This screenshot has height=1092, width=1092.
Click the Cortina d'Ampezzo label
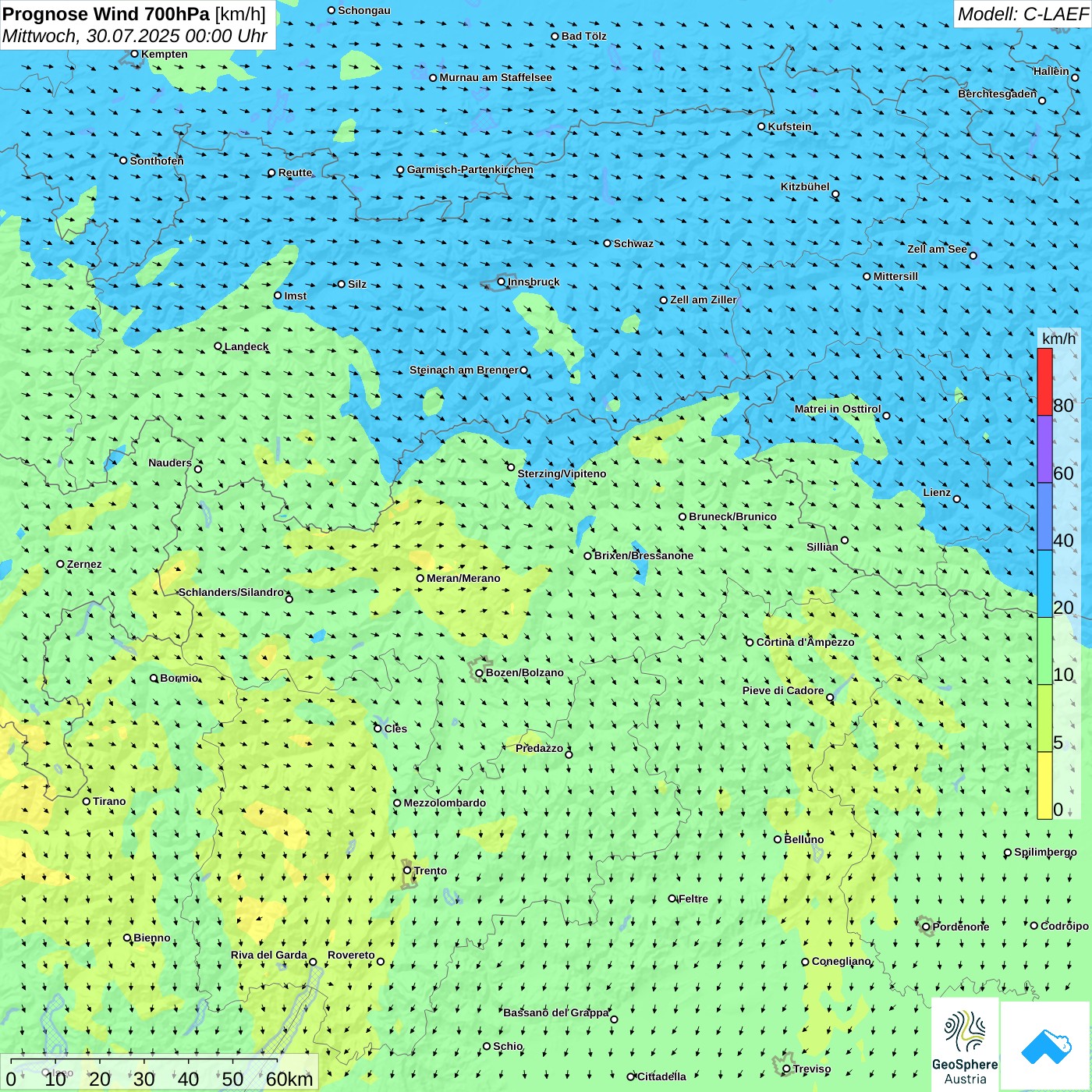(805, 642)
